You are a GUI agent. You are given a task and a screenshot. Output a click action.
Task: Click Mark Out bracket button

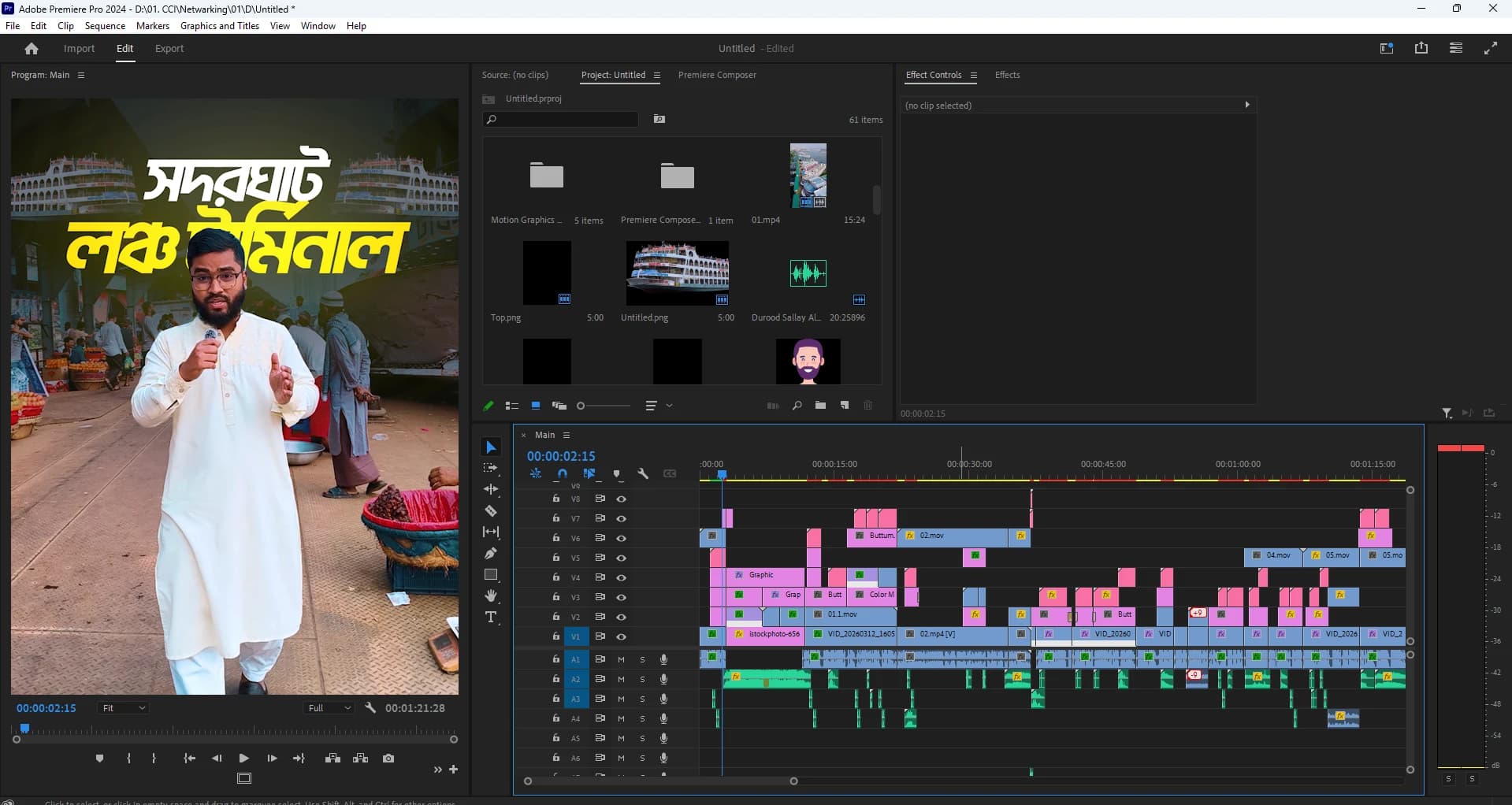click(154, 759)
